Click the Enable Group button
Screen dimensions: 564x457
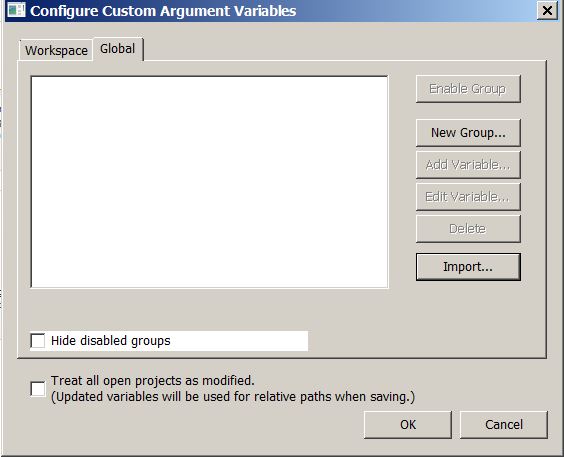pos(468,89)
